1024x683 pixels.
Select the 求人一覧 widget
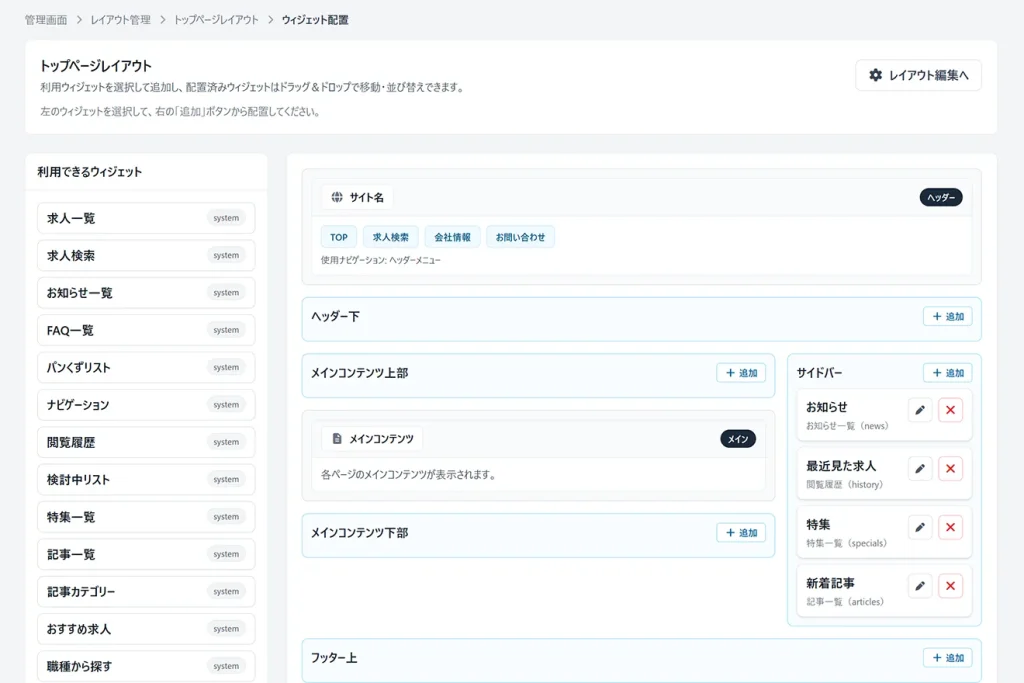[x=146, y=218]
